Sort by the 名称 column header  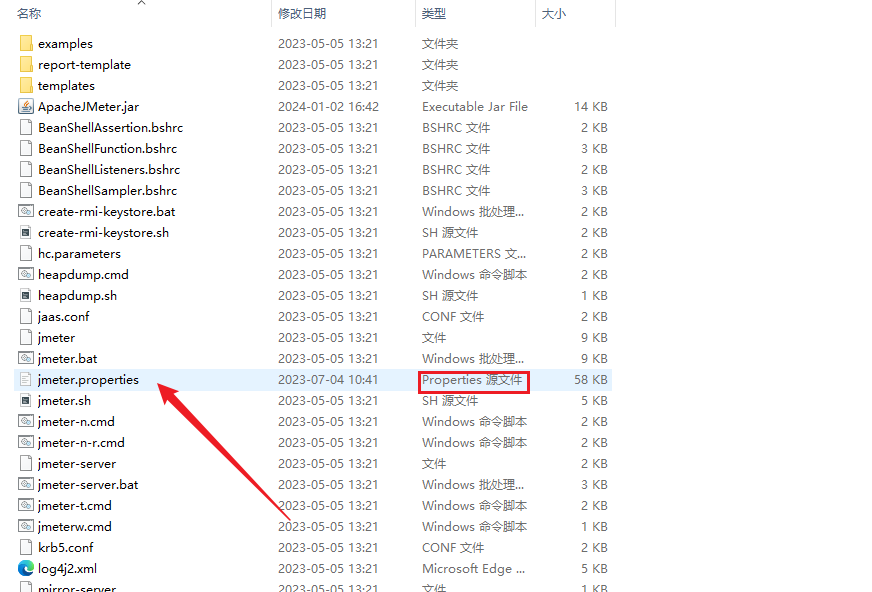click(29, 13)
